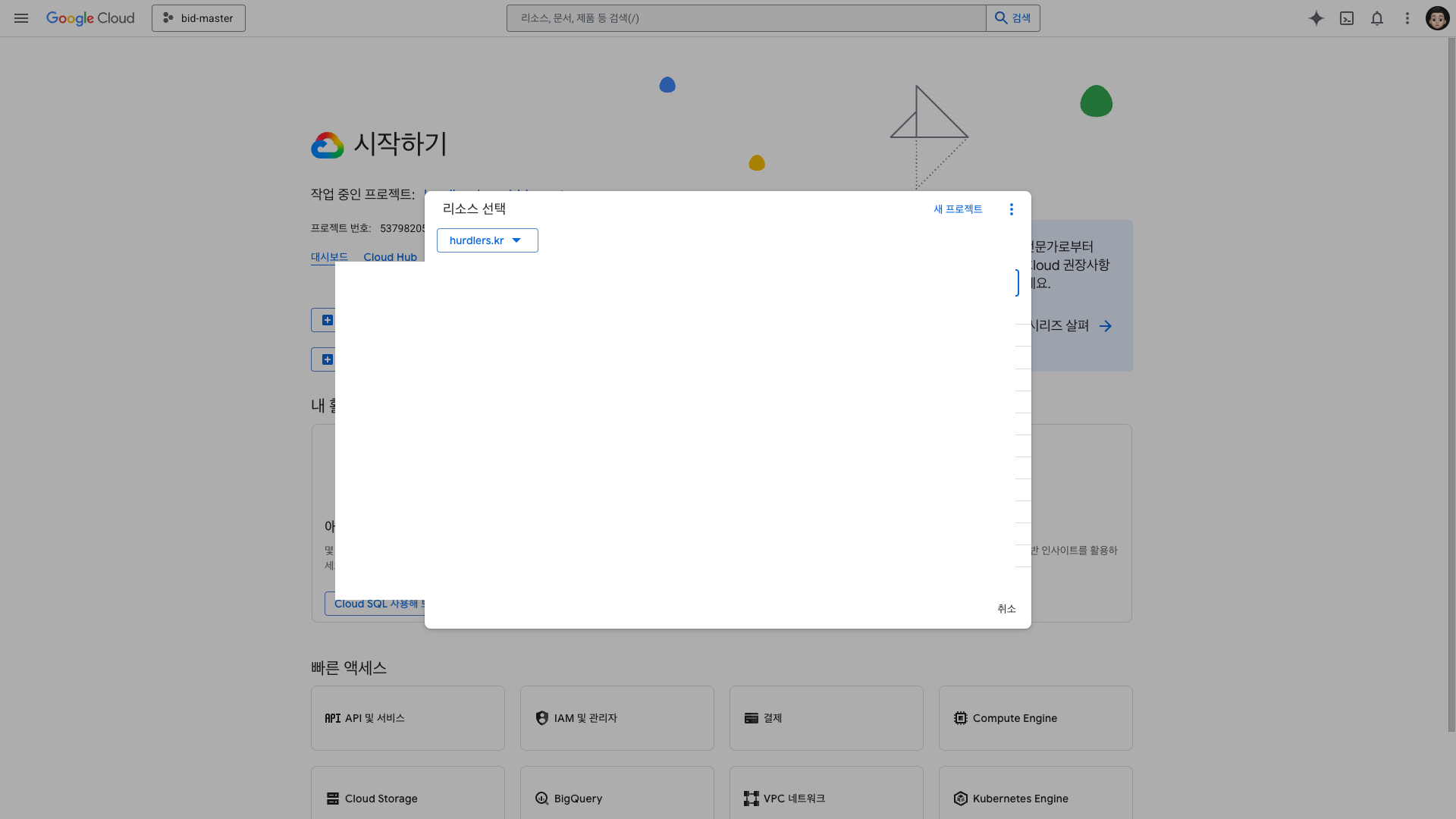The width and height of the screenshot is (1456, 819).
Task: Click the VPC 네트워크 icon
Action: pos(752,799)
